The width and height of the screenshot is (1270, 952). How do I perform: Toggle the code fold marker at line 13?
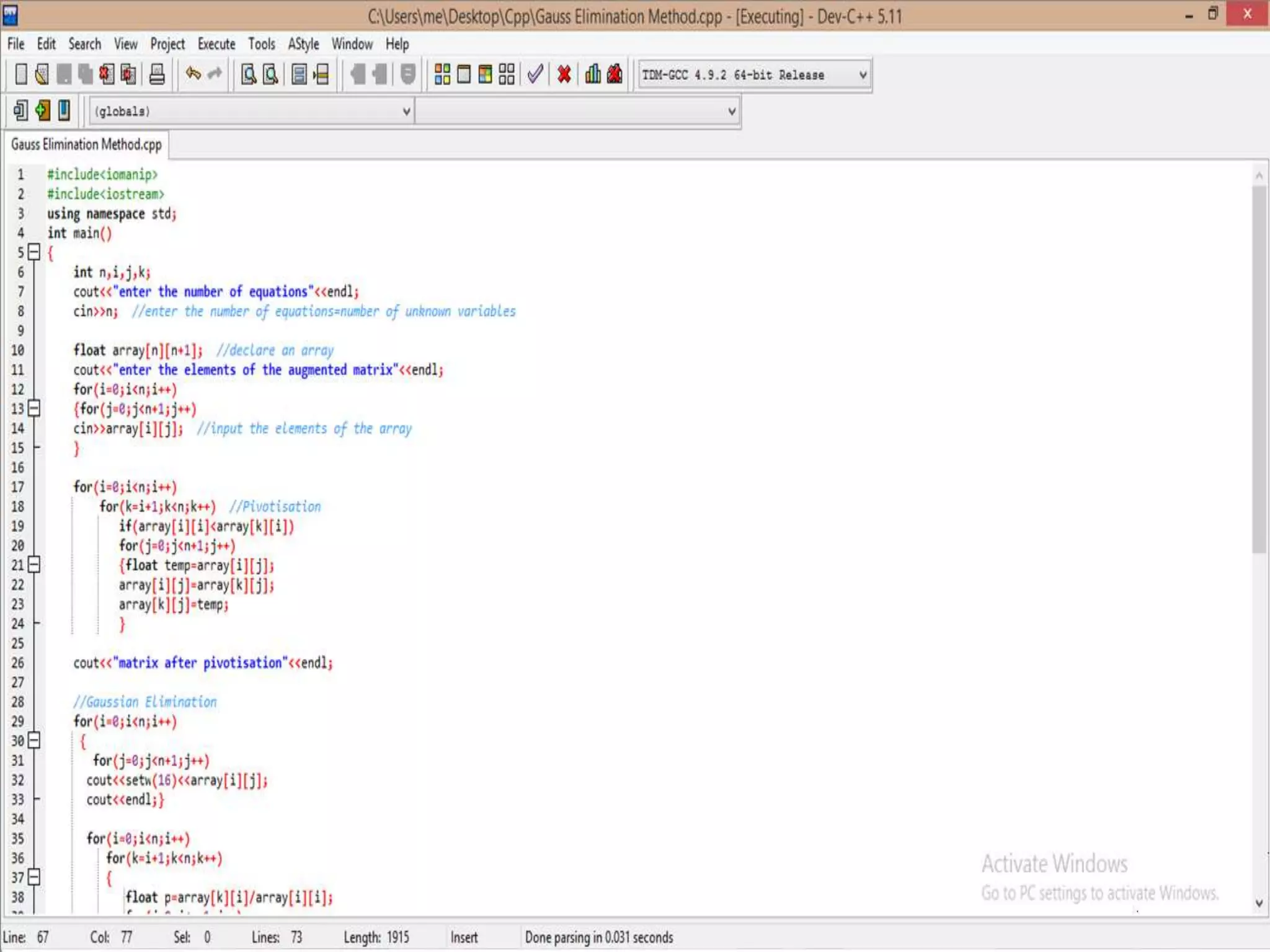pyautogui.click(x=35, y=408)
